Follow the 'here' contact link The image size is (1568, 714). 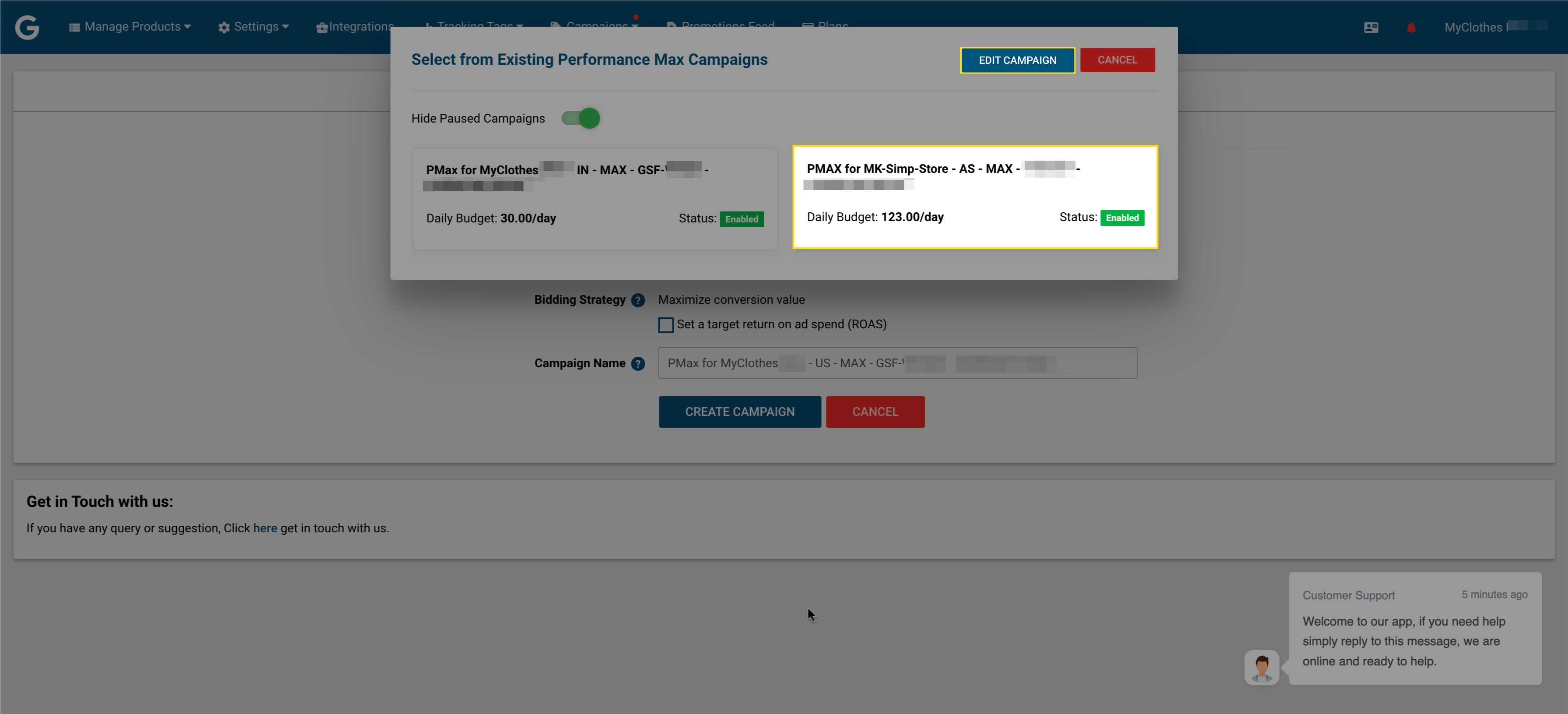265,528
